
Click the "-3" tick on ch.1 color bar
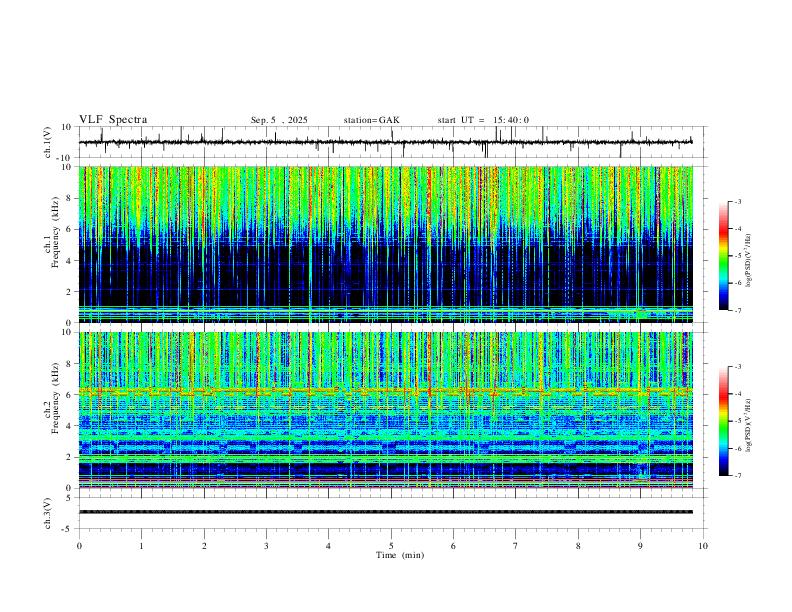coord(737,201)
